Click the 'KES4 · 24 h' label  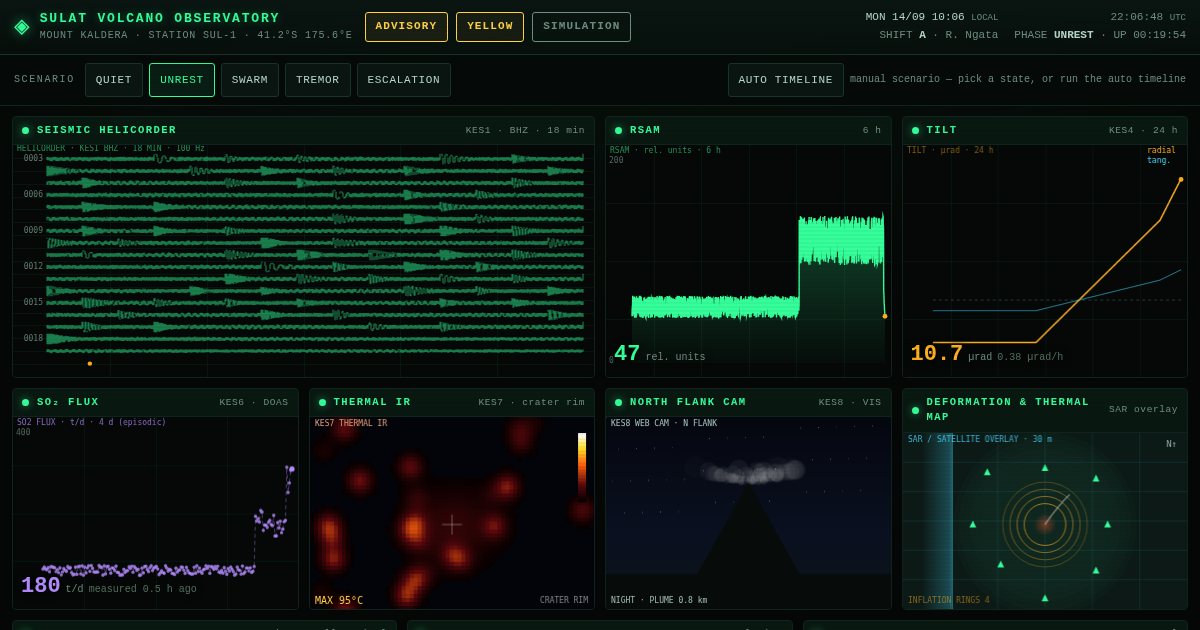[1143, 130]
